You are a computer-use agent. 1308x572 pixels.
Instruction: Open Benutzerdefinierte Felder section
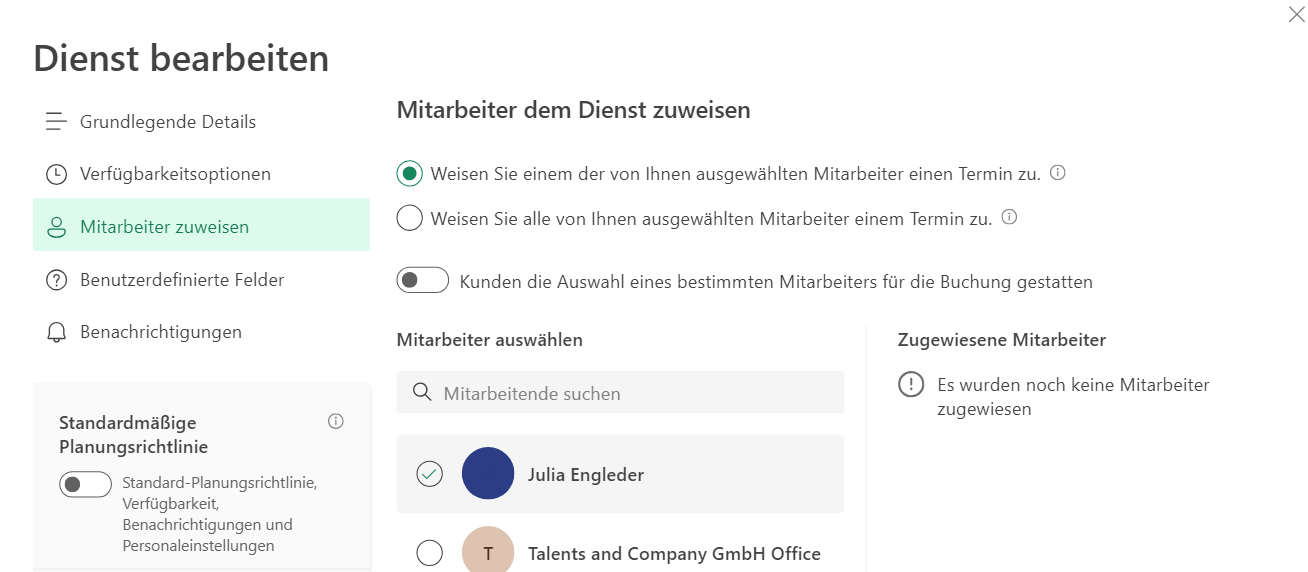pos(182,280)
